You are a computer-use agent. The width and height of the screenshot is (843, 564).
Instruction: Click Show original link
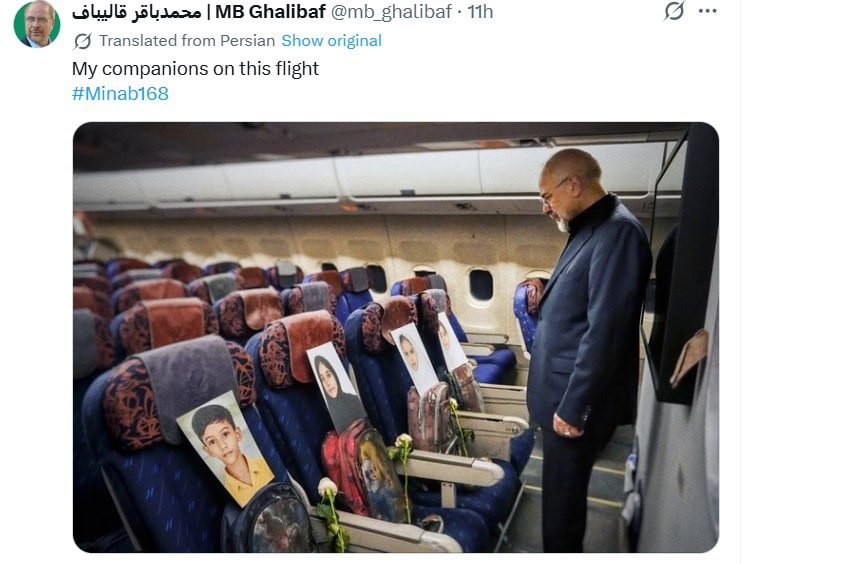(331, 41)
